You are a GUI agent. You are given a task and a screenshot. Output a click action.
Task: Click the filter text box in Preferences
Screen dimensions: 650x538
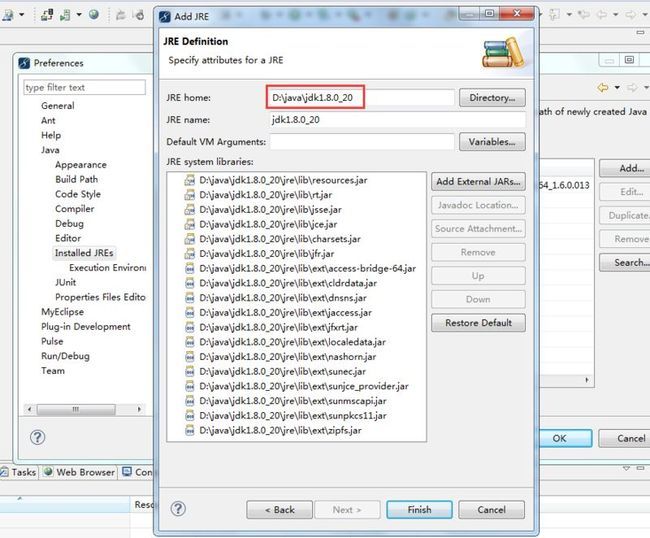[85, 87]
